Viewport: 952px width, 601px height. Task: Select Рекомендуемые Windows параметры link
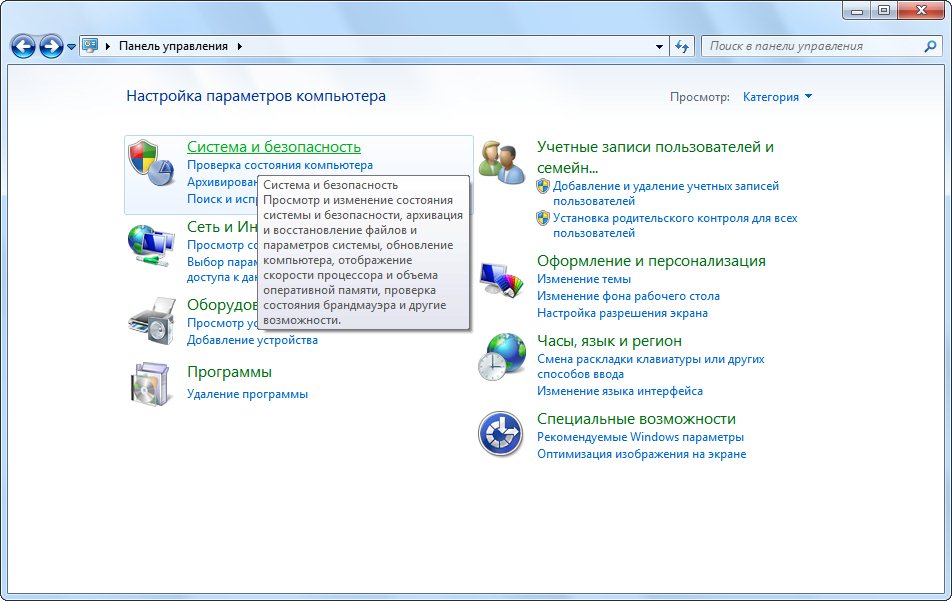(640, 437)
